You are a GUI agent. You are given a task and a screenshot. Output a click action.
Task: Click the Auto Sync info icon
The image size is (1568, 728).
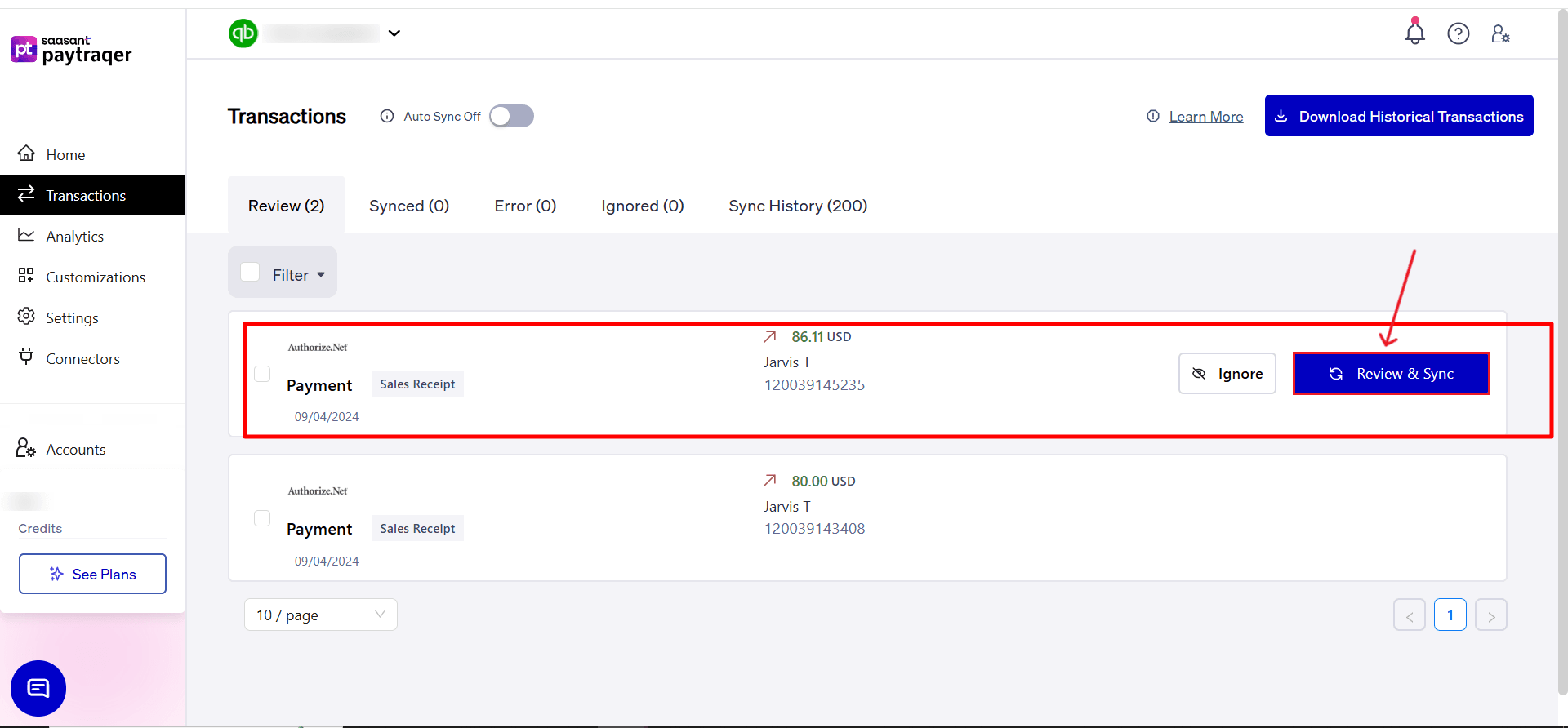pos(387,116)
